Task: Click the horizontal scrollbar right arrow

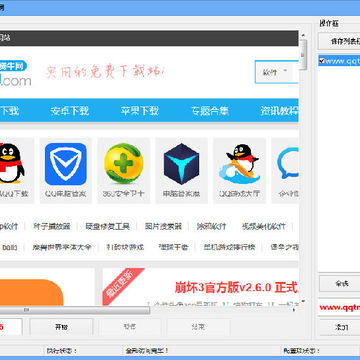Action: 294,310
